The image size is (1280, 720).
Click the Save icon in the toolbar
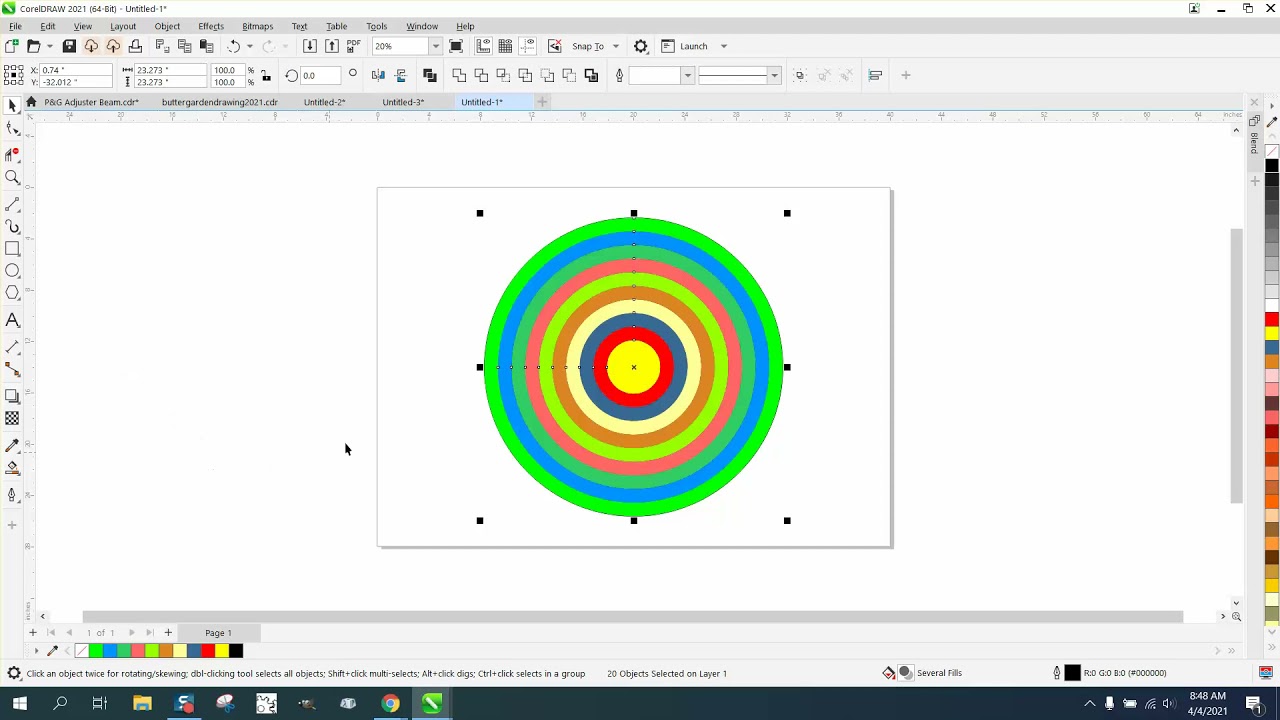(69, 46)
